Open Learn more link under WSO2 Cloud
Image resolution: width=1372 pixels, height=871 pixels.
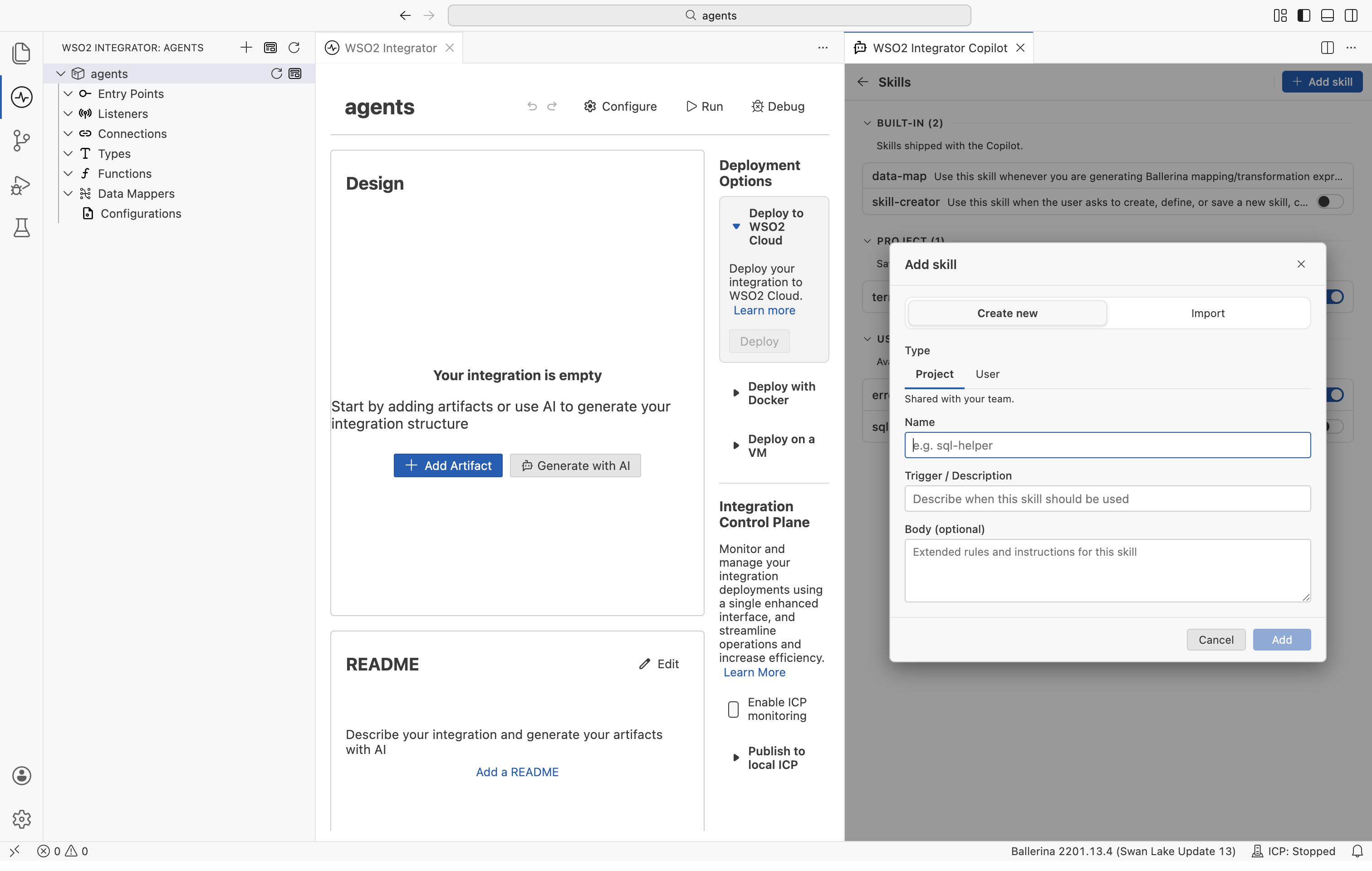coord(764,310)
